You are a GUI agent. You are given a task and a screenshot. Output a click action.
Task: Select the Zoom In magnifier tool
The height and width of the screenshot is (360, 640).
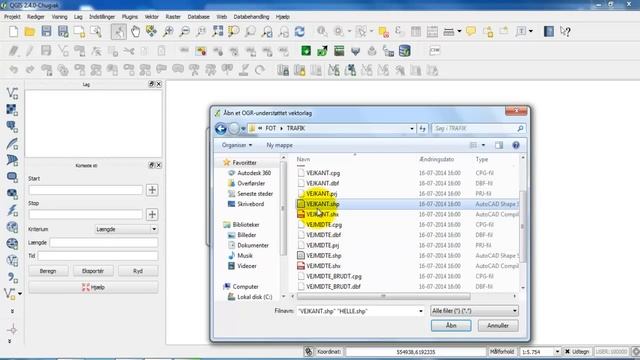(x=168, y=31)
